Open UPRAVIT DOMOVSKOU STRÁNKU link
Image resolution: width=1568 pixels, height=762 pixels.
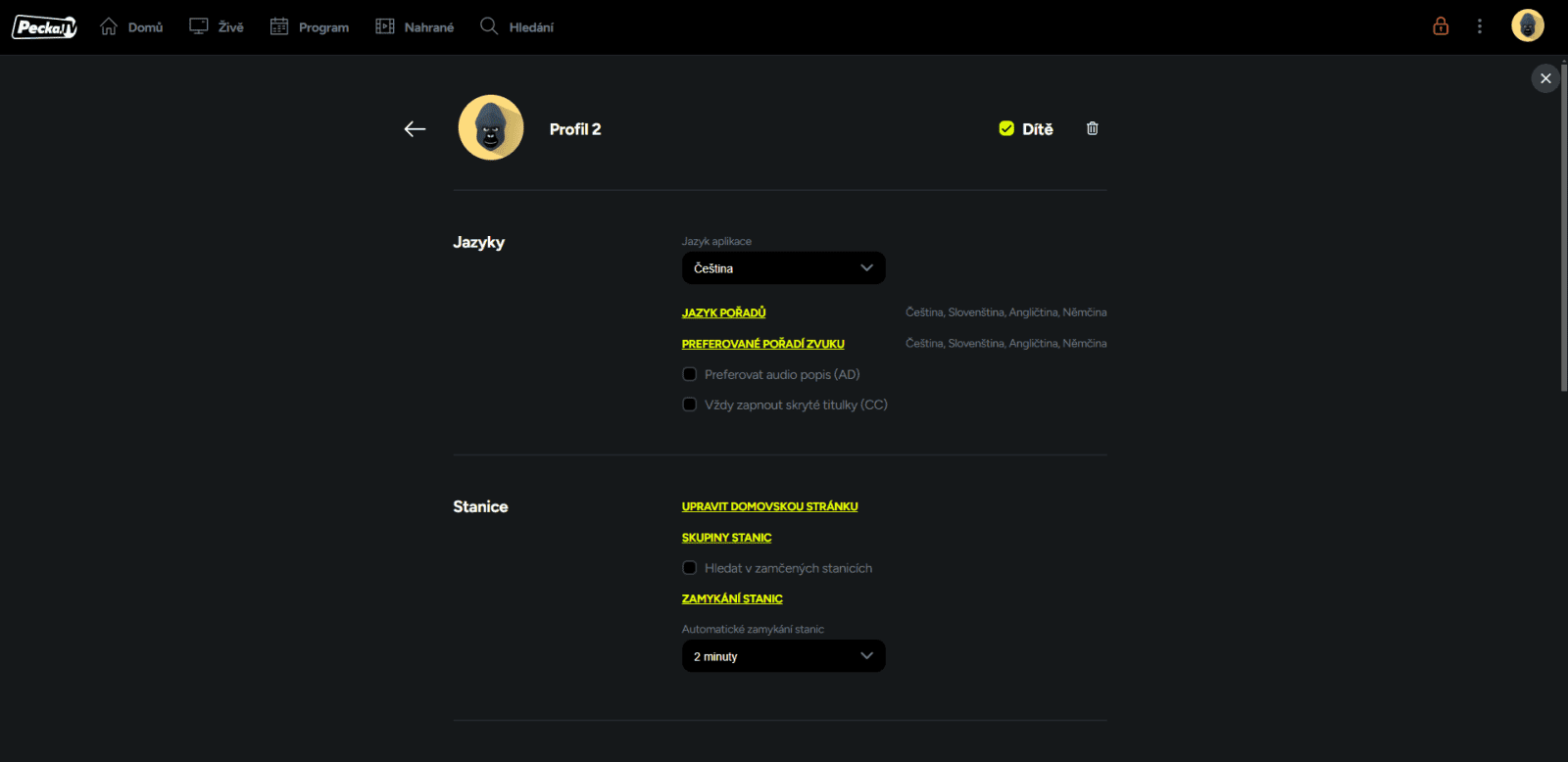coord(770,506)
